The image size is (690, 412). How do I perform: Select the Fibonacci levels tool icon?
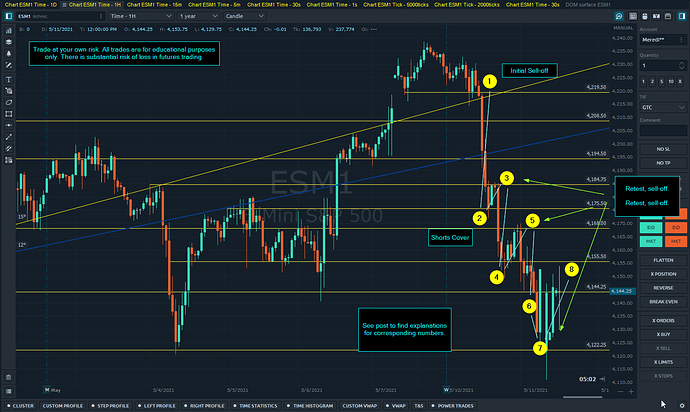click(x=8, y=160)
